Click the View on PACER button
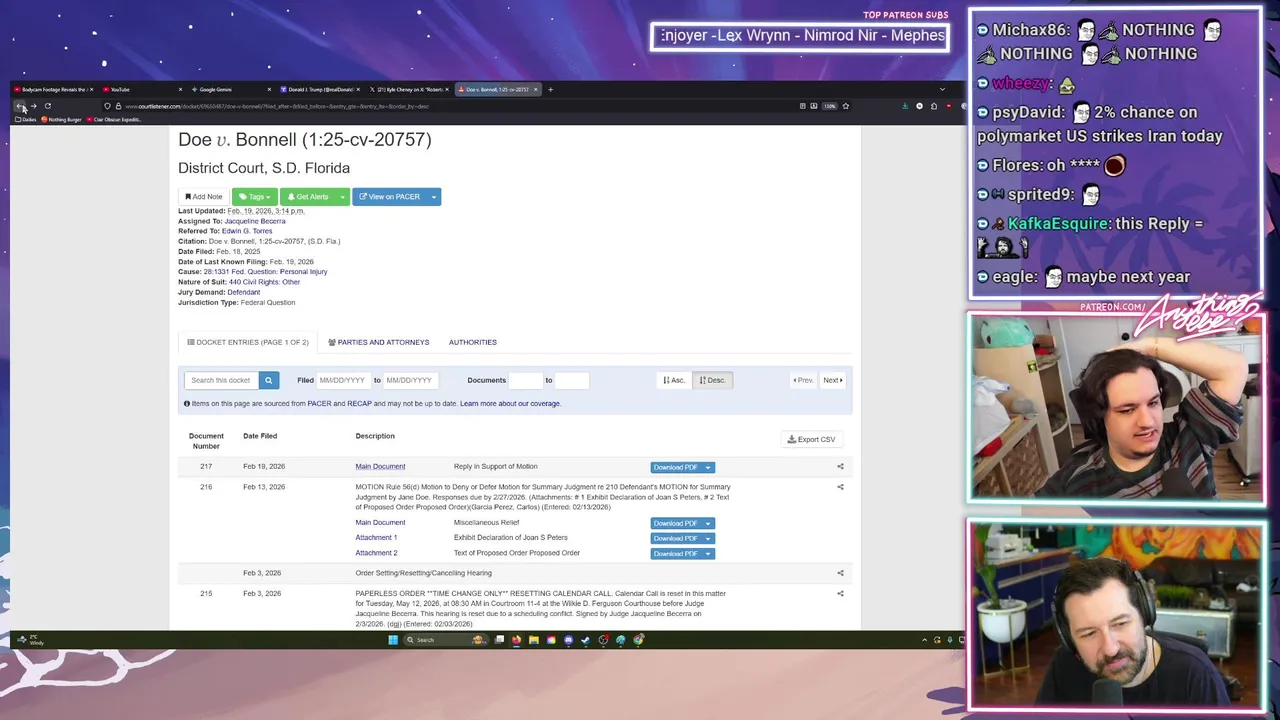Screen dimensions: 1280x720 coord(390,197)
